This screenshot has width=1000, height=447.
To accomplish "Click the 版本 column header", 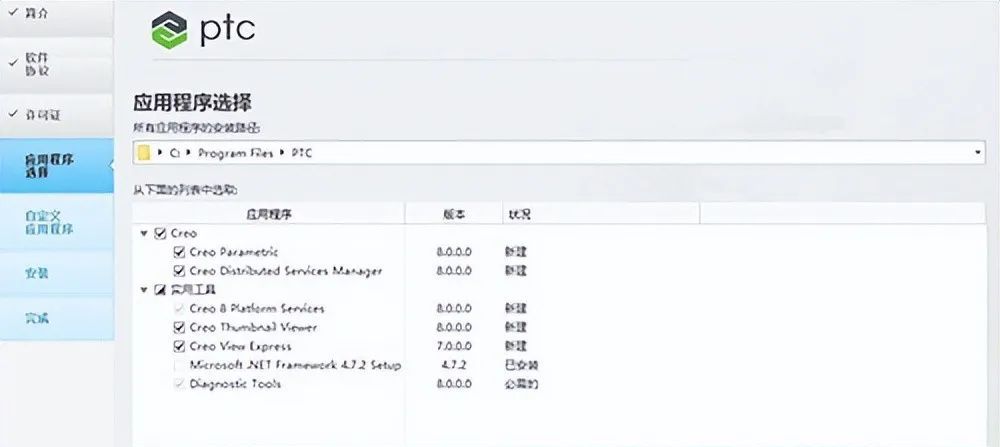I will [x=453, y=214].
